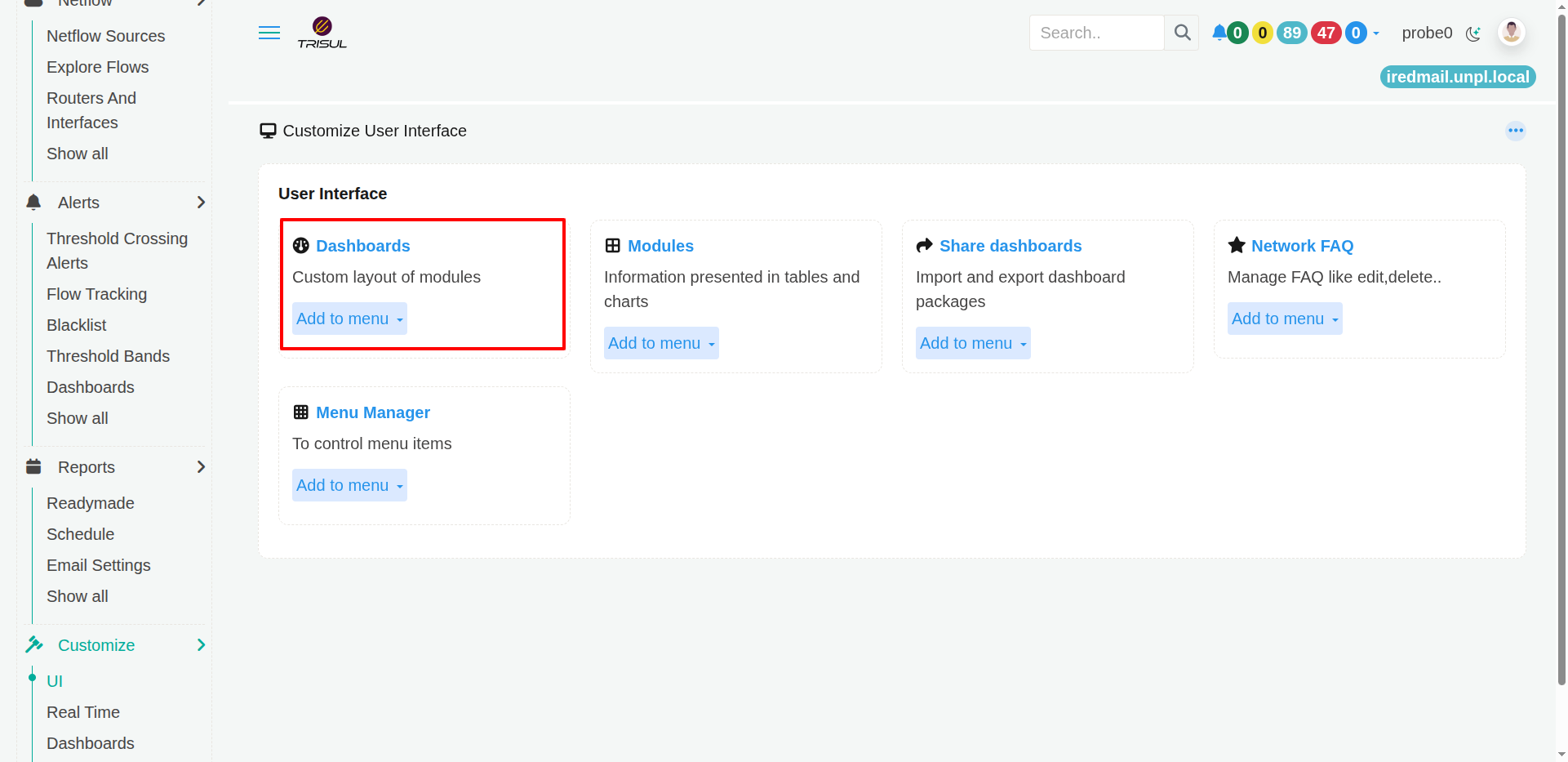Click the hamburger menu icon
The height and width of the screenshot is (762, 1568).
269,33
